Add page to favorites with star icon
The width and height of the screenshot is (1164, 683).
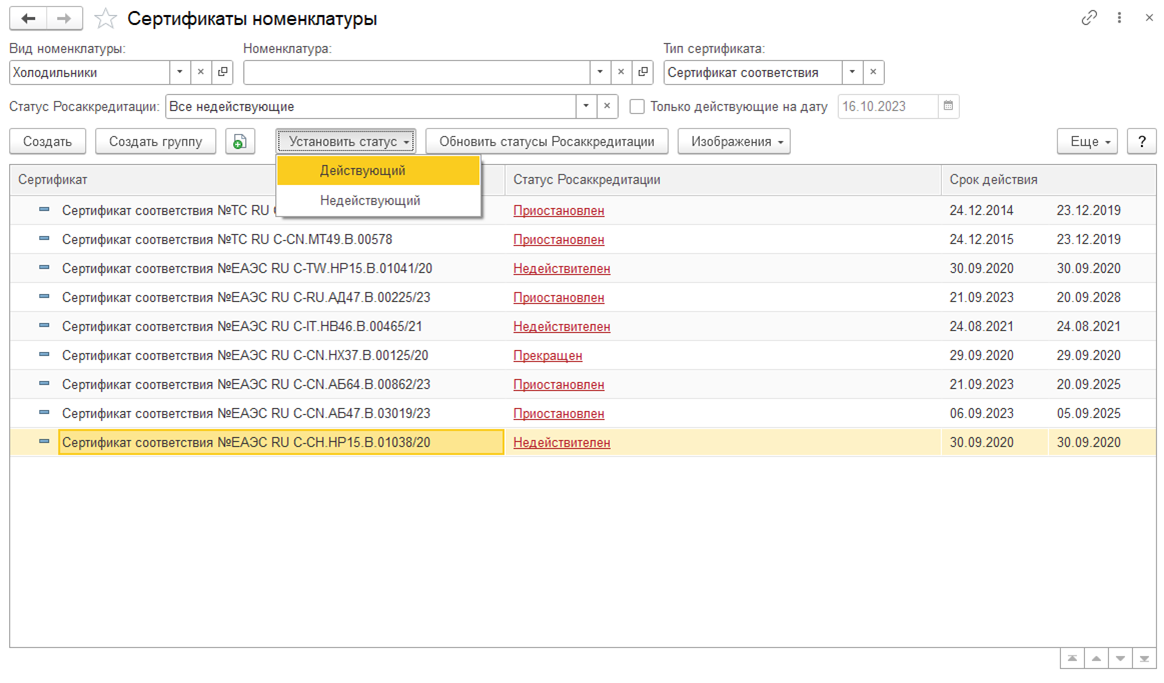click(106, 19)
